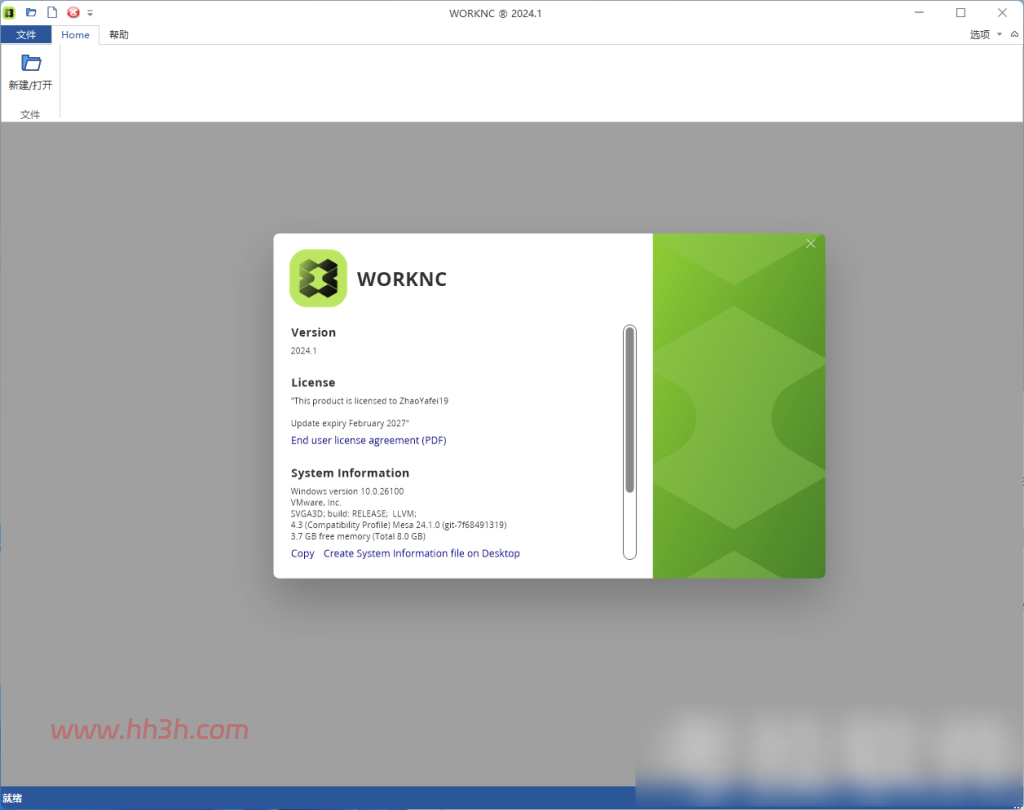Click the "System Information" heading
This screenshot has width=1024, height=810.
[350, 473]
